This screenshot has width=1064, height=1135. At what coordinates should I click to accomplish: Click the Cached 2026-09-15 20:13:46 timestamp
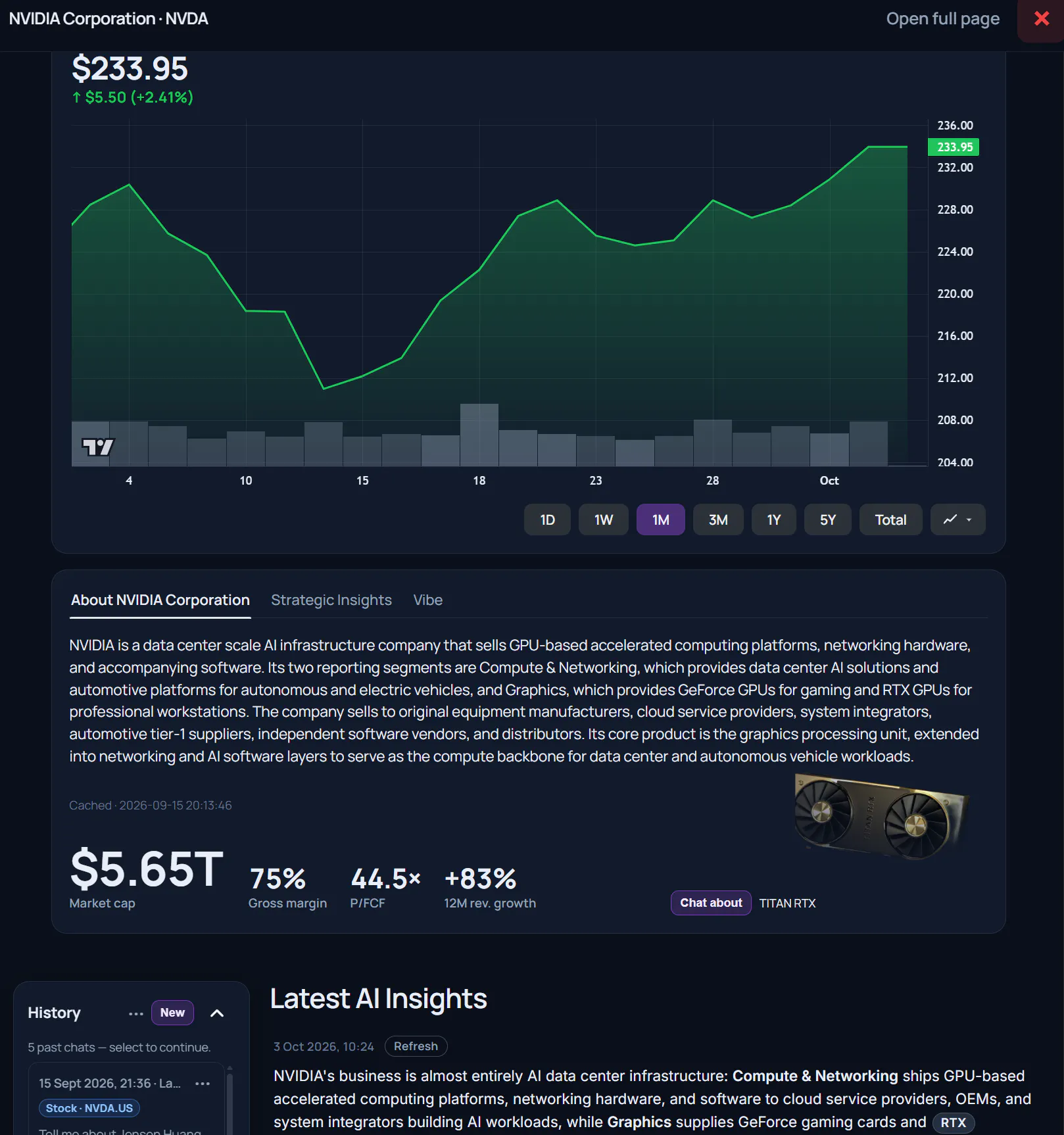(x=151, y=806)
